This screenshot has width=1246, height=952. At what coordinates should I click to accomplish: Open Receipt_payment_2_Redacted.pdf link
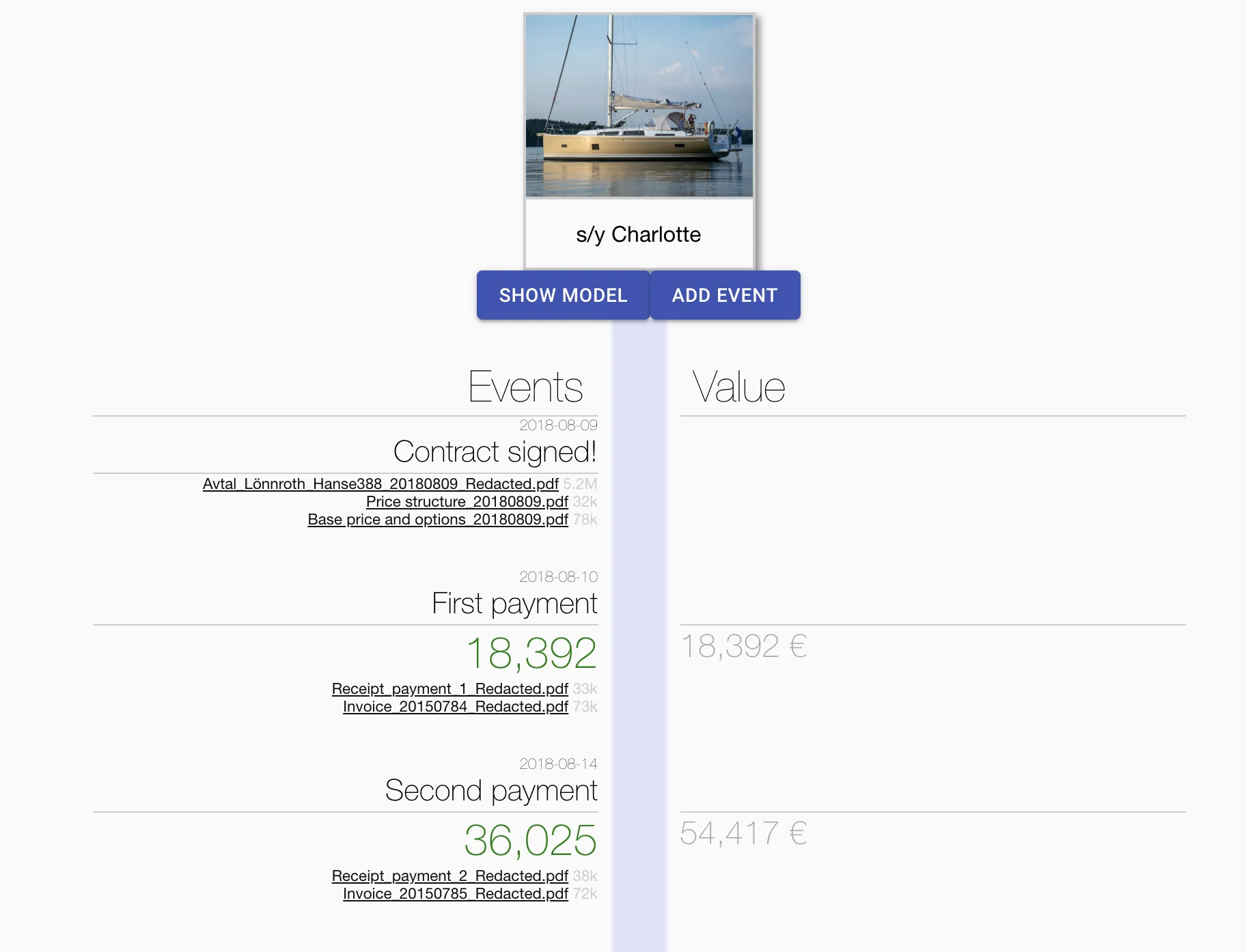pyautogui.click(x=449, y=876)
